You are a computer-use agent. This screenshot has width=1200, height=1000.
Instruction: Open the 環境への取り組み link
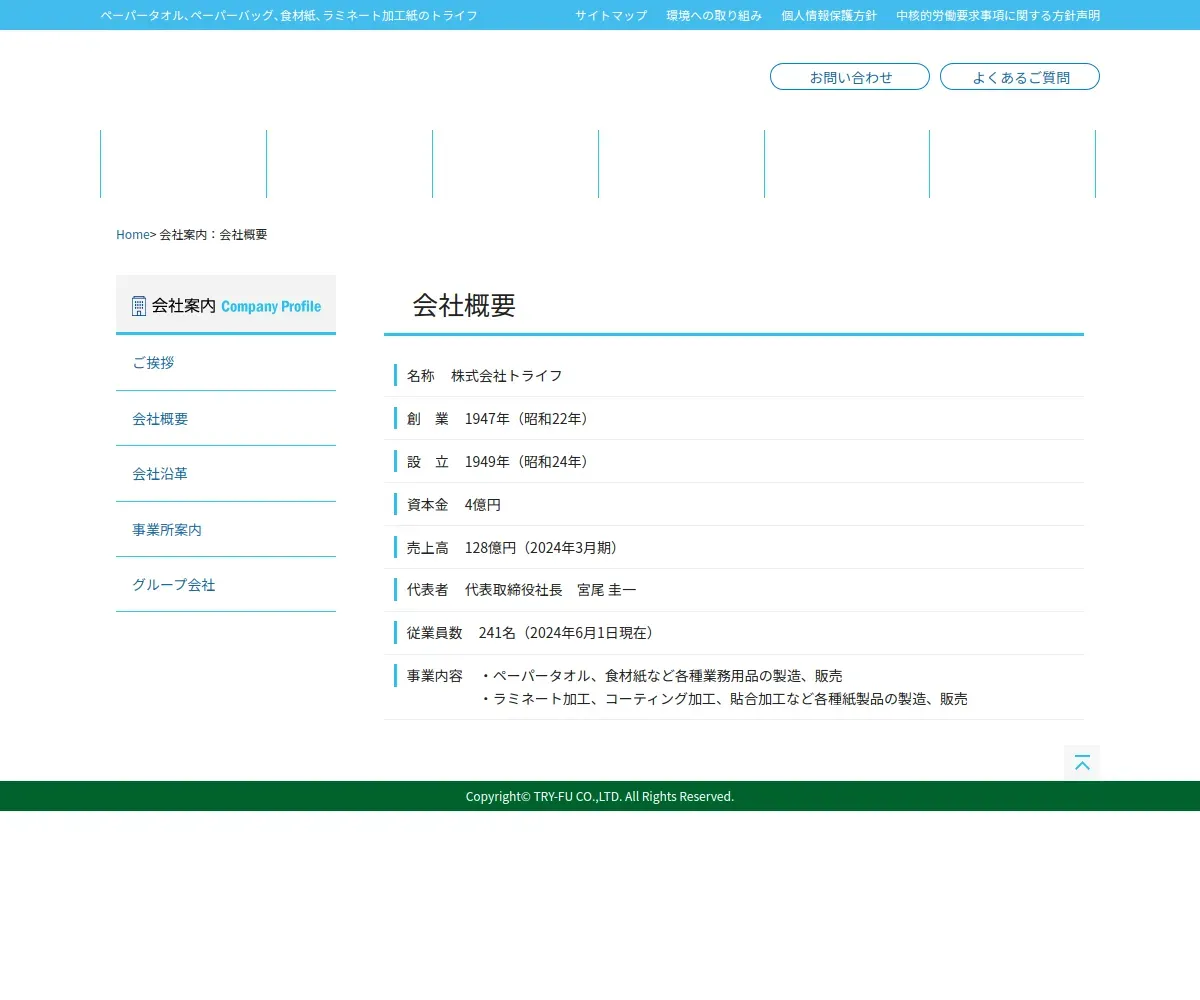(714, 15)
